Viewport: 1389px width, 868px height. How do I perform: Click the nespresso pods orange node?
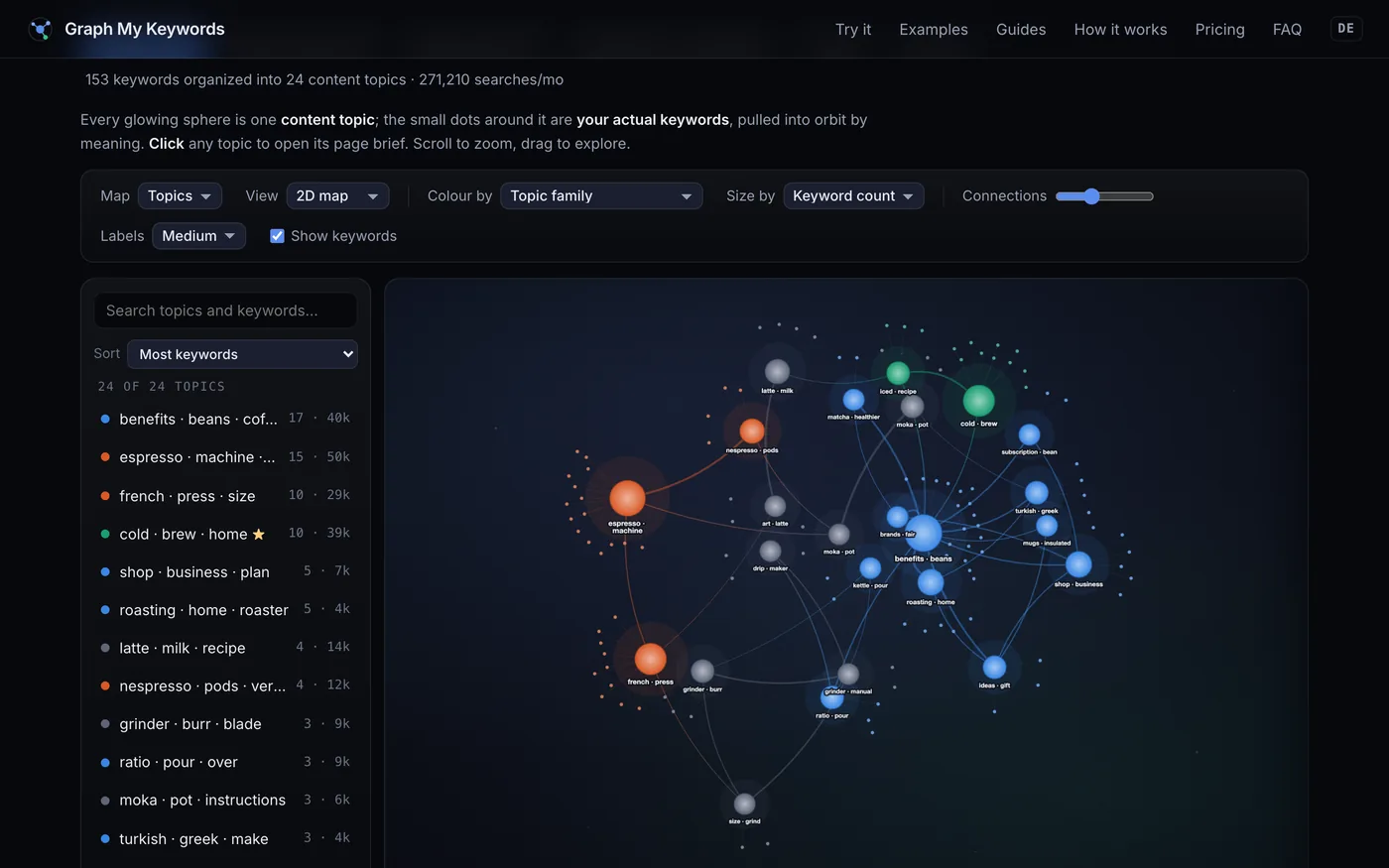[x=752, y=432]
